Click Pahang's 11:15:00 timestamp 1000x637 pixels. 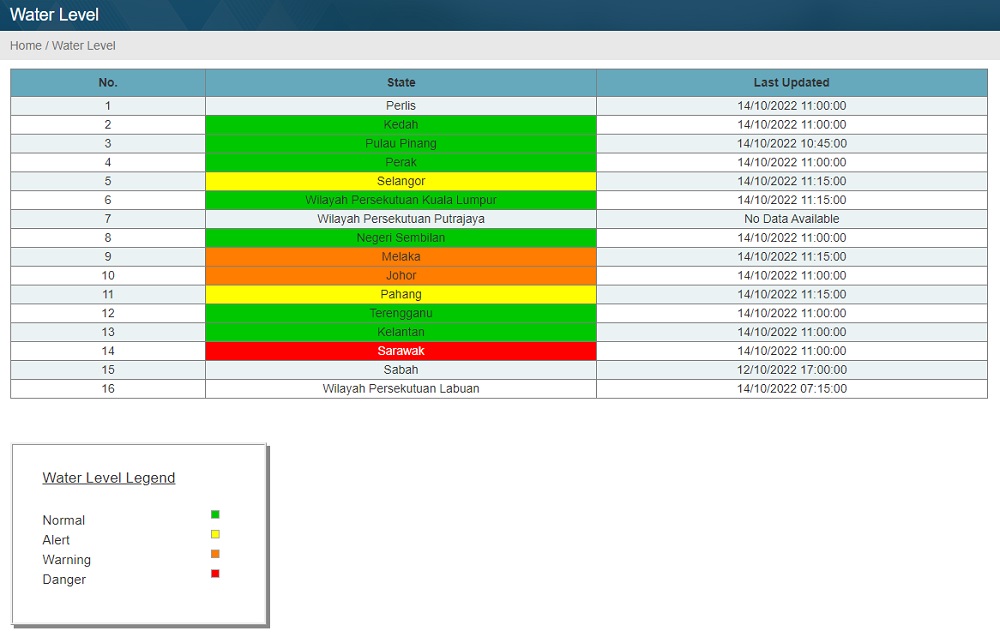[x=791, y=295]
